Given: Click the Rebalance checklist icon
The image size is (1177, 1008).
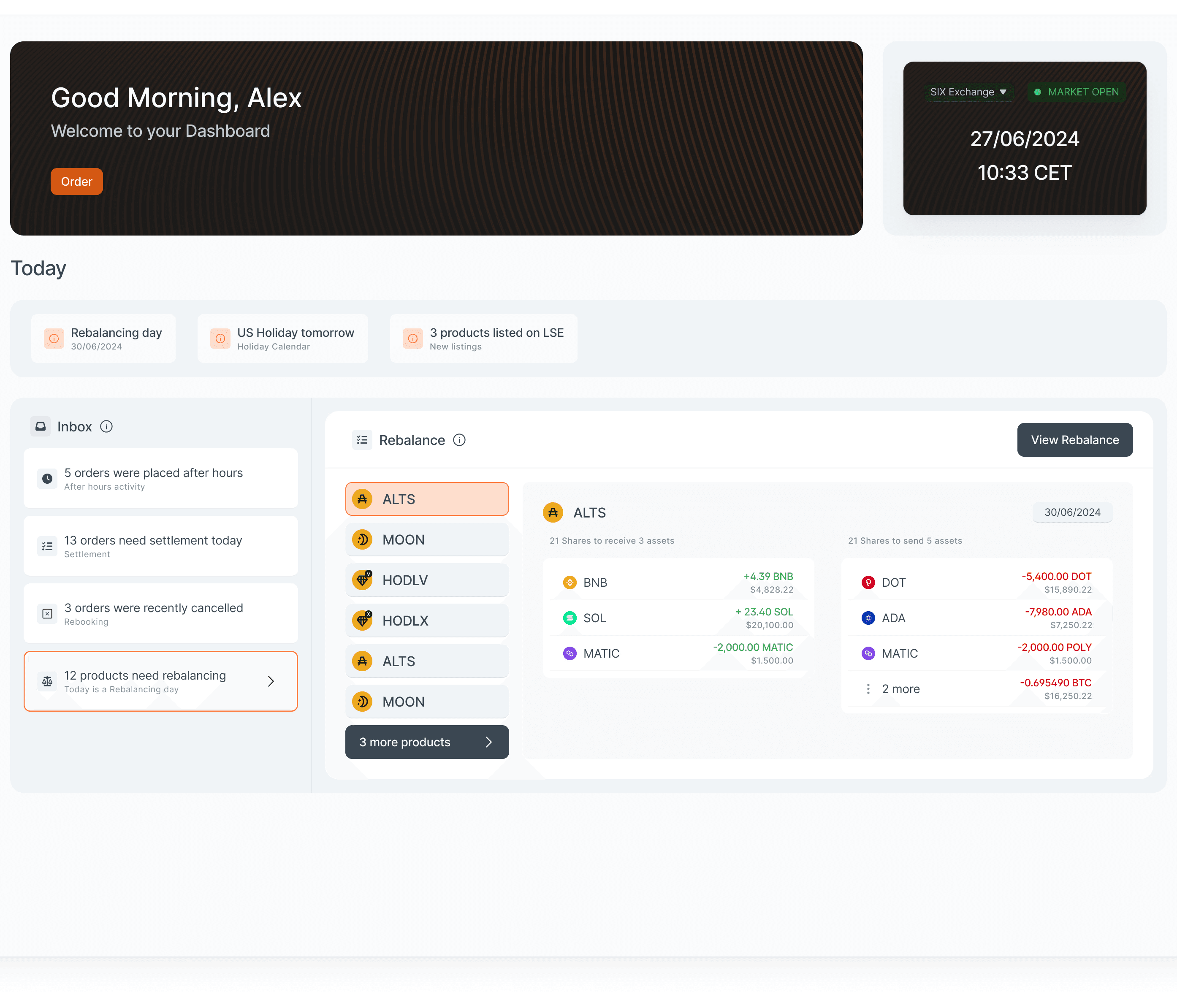Looking at the screenshot, I should coord(362,440).
